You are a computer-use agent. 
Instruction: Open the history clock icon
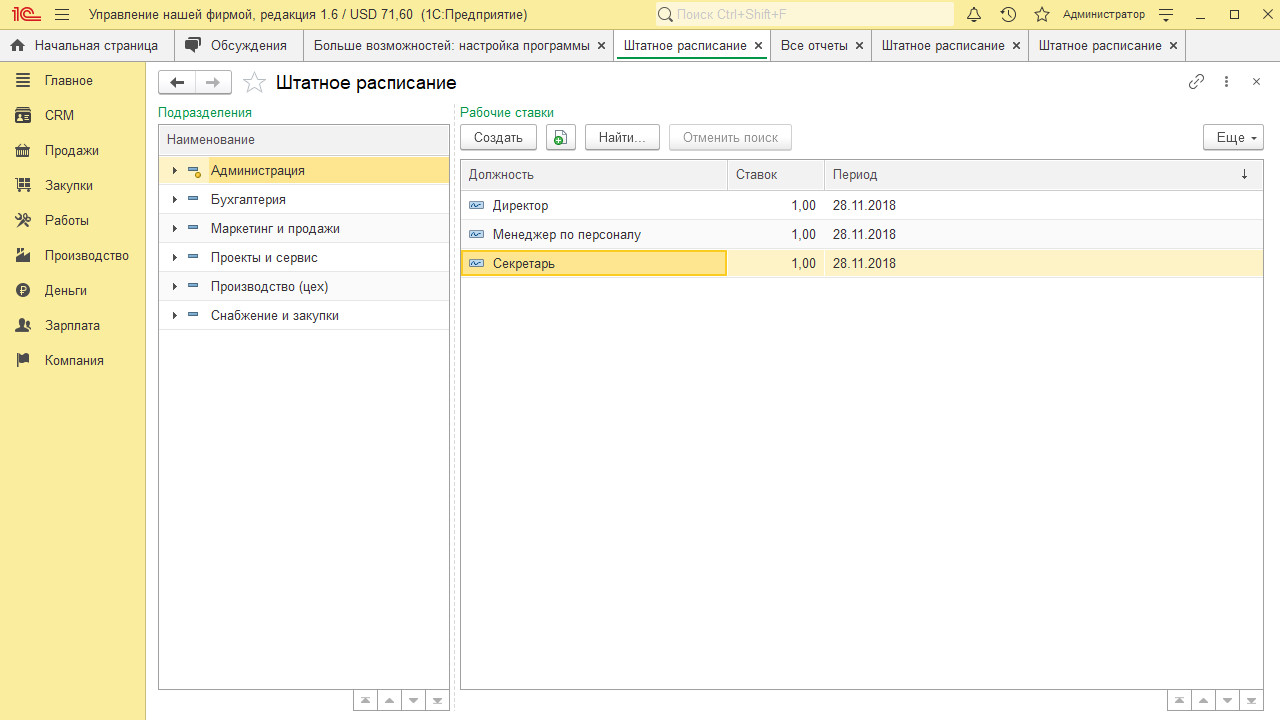point(1008,15)
